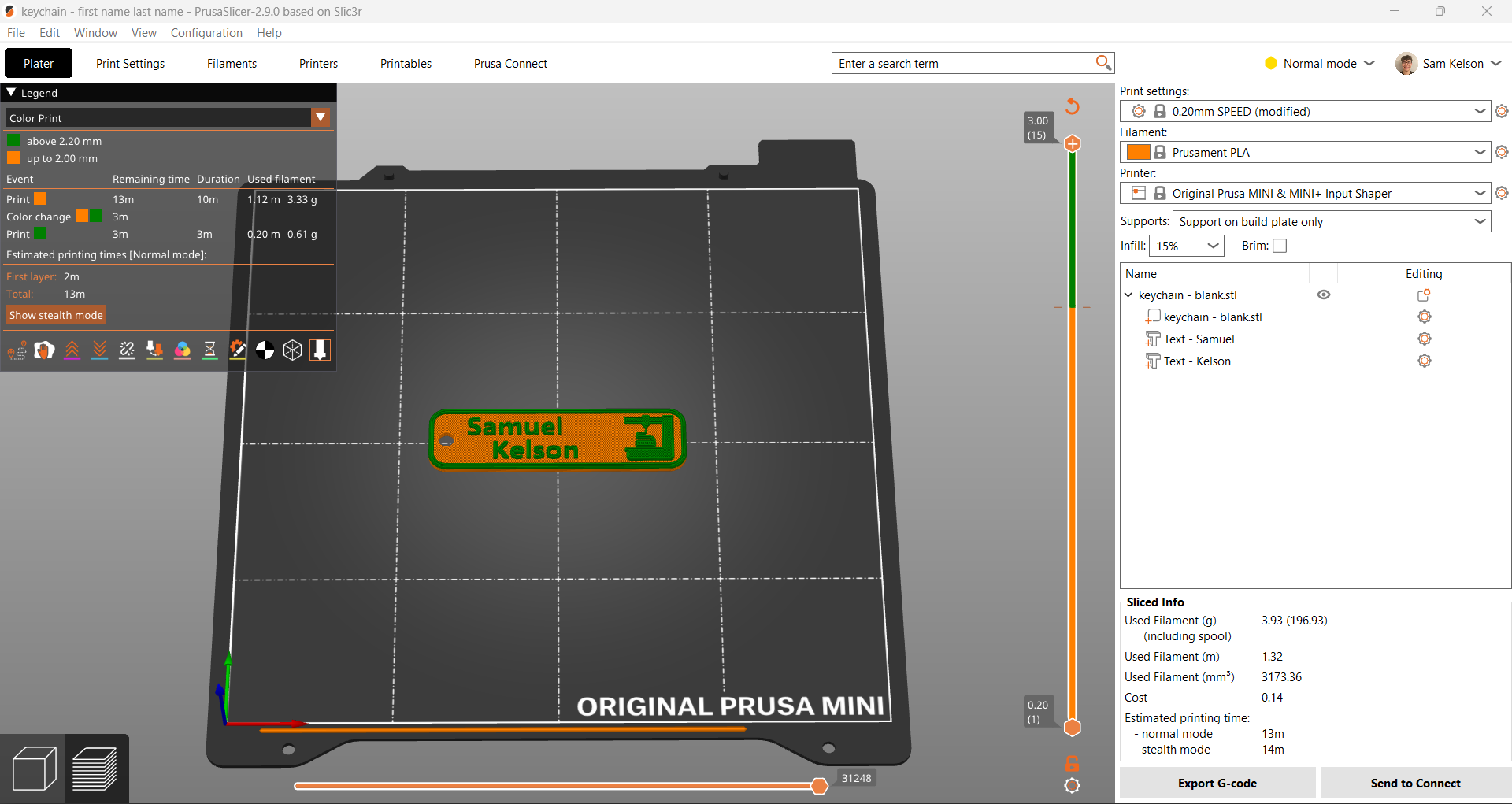Switch to Filaments tab

[x=232, y=64]
